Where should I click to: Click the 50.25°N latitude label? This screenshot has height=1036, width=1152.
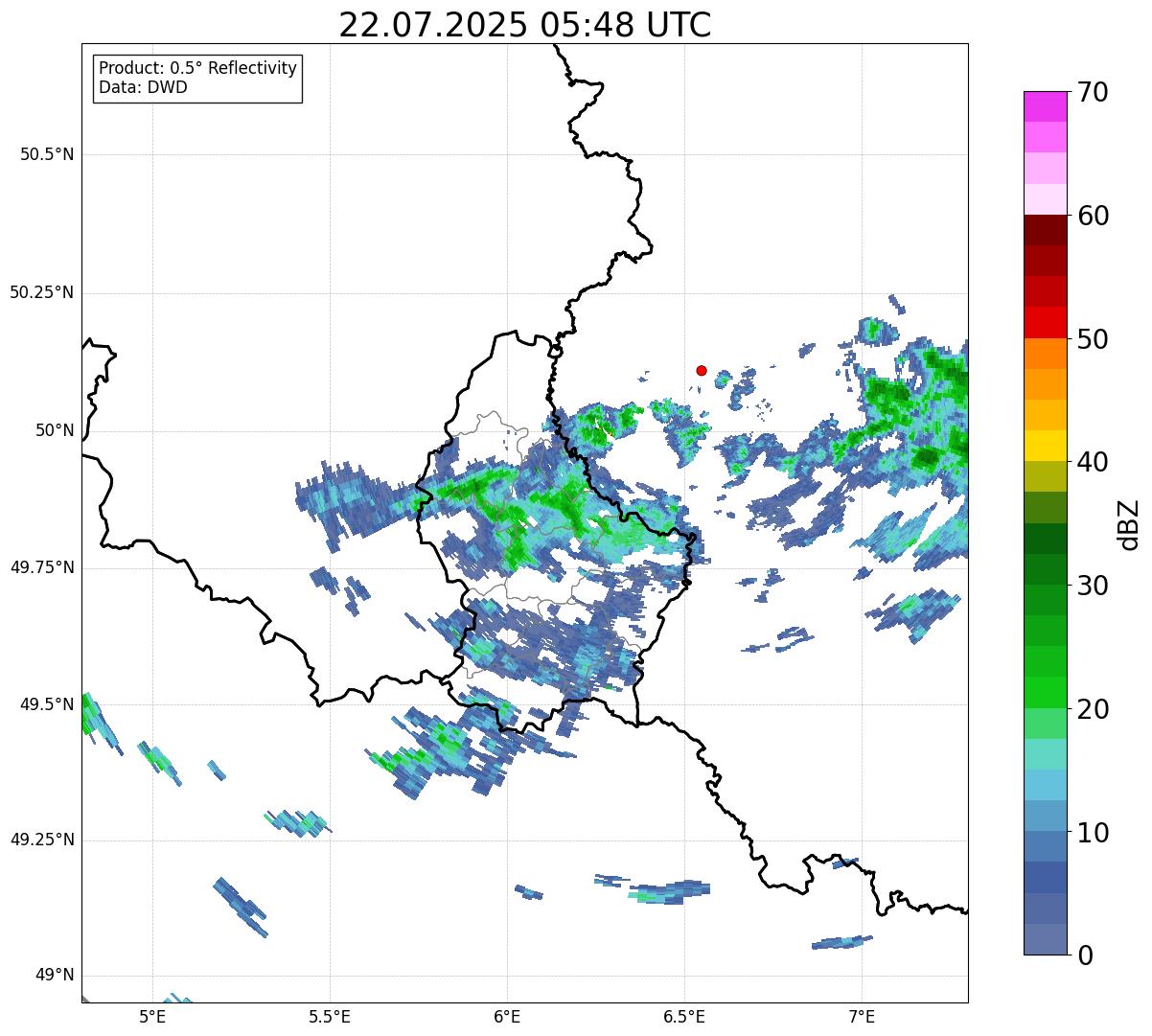coord(42,292)
